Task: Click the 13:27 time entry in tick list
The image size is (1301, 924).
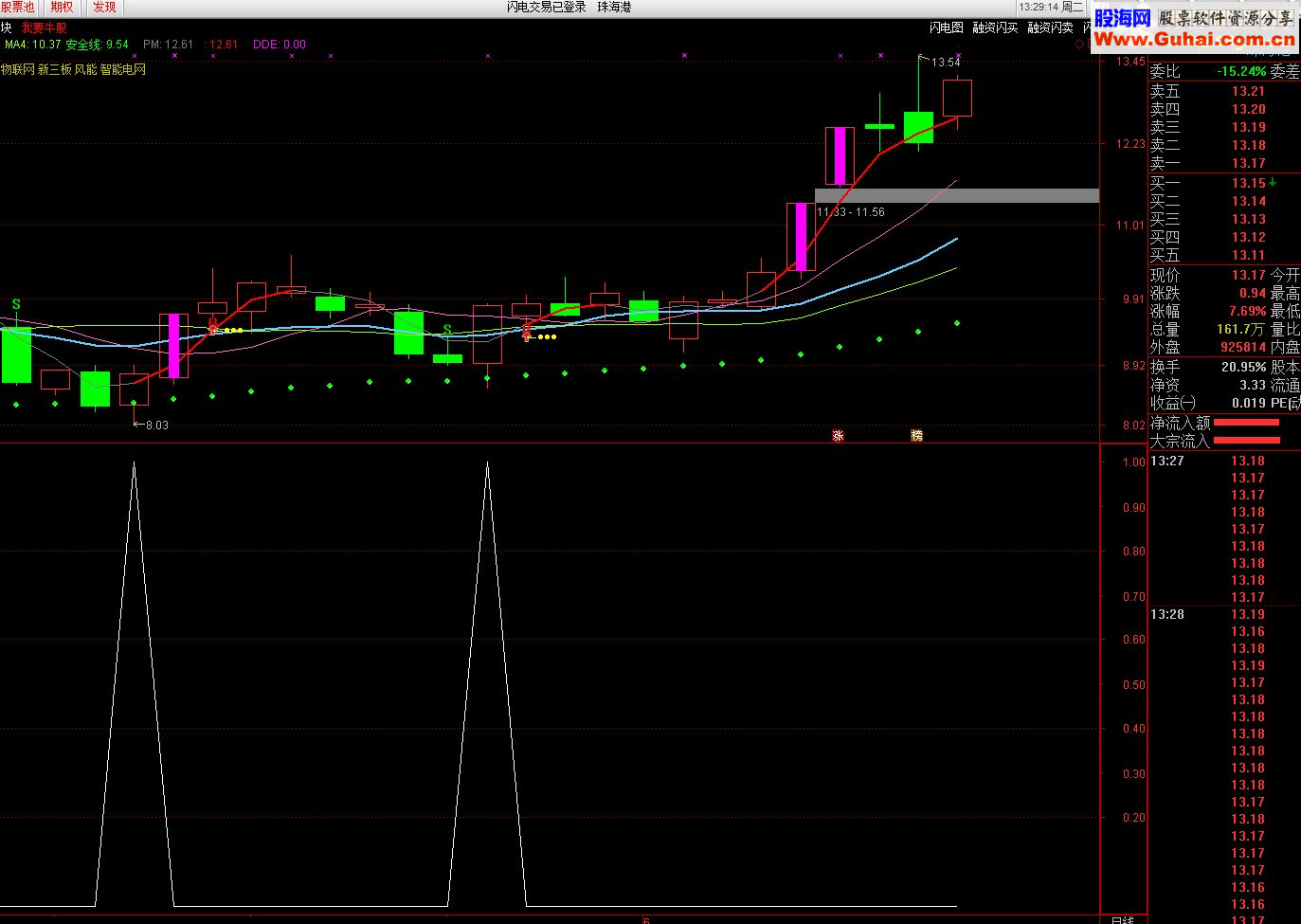Action: pyautogui.click(x=1166, y=461)
